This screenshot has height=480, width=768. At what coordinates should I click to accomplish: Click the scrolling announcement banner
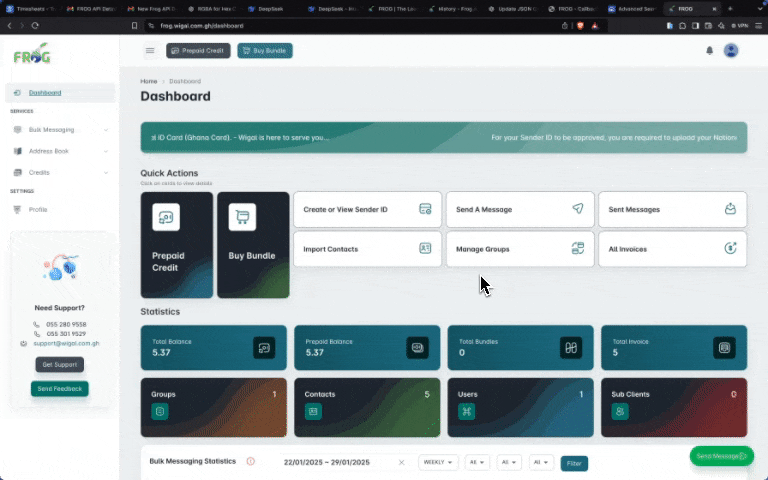point(444,138)
